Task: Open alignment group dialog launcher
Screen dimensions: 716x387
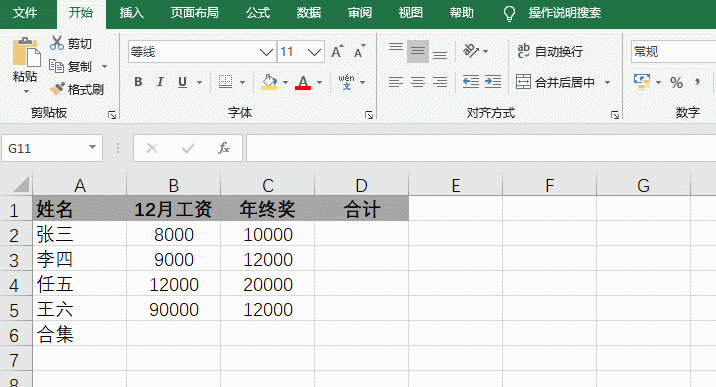Action: (x=615, y=115)
